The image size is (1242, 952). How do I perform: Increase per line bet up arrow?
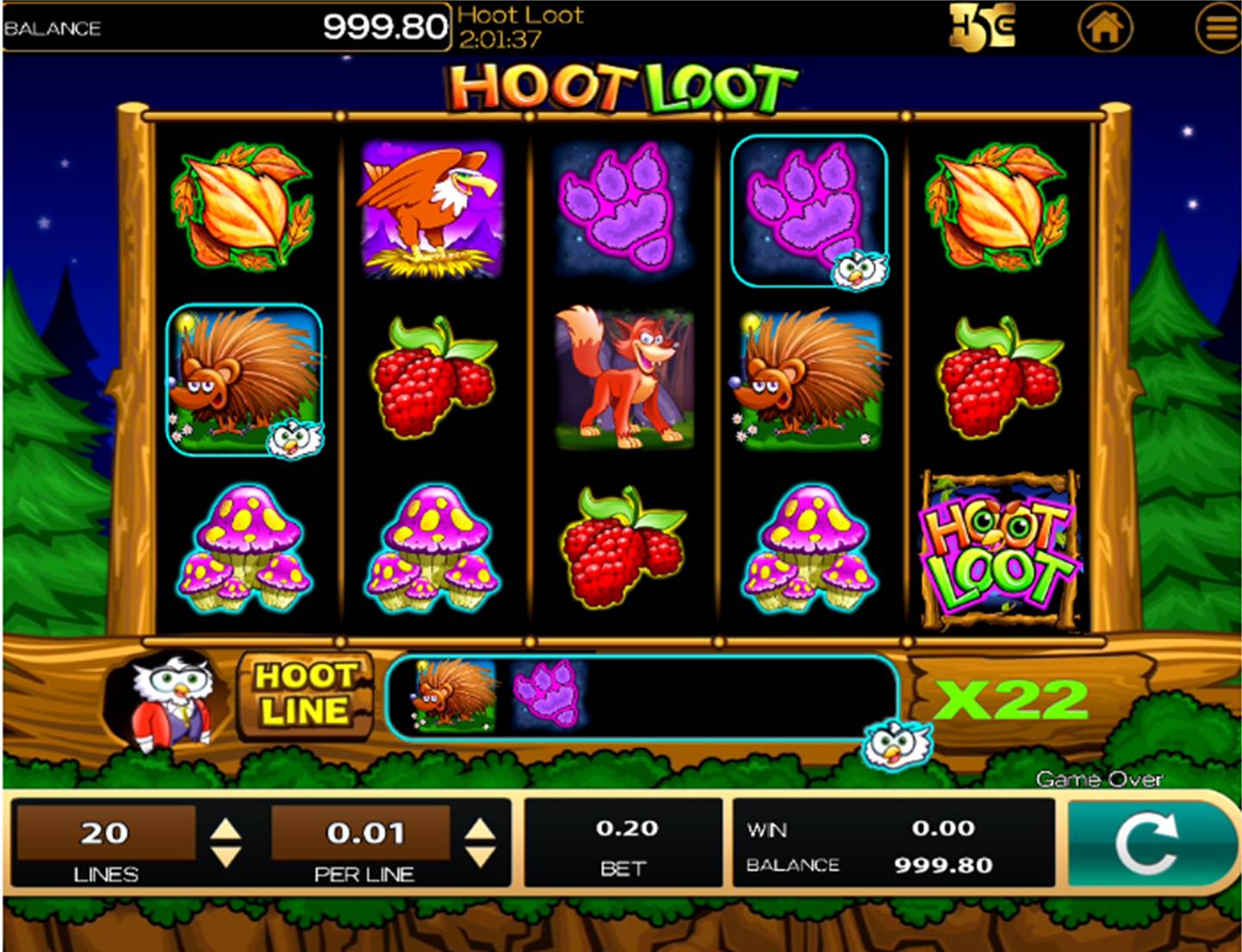[480, 830]
